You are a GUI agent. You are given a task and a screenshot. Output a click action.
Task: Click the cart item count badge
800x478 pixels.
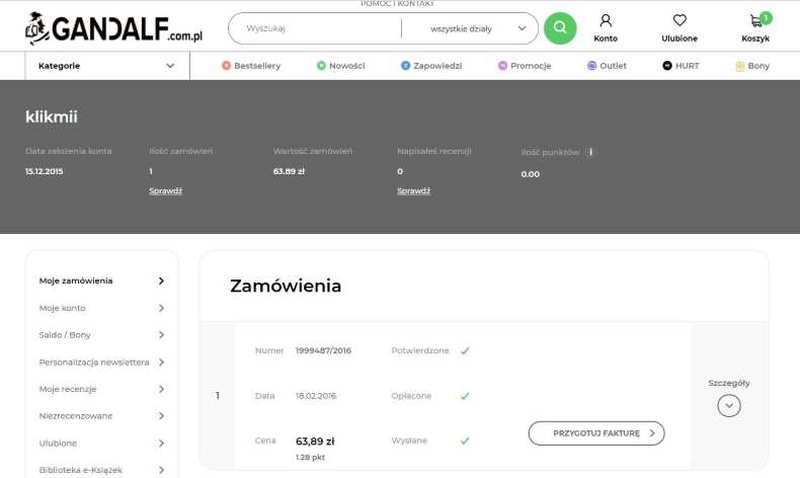(765, 18)
